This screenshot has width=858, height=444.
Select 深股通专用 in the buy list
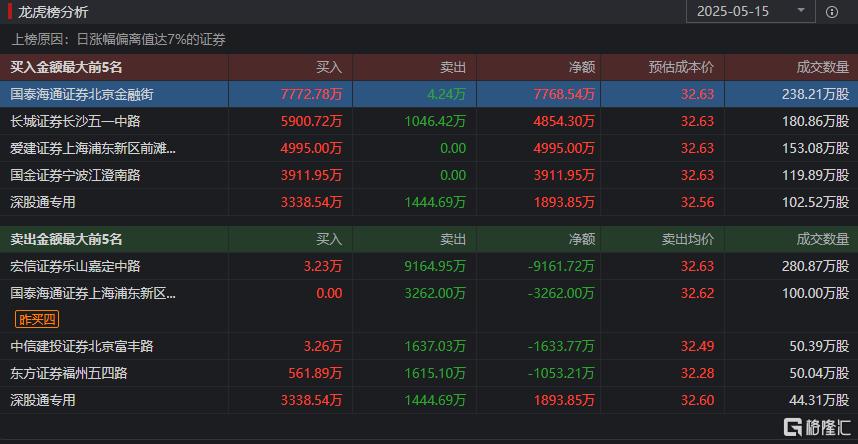(x=43, y=202)
